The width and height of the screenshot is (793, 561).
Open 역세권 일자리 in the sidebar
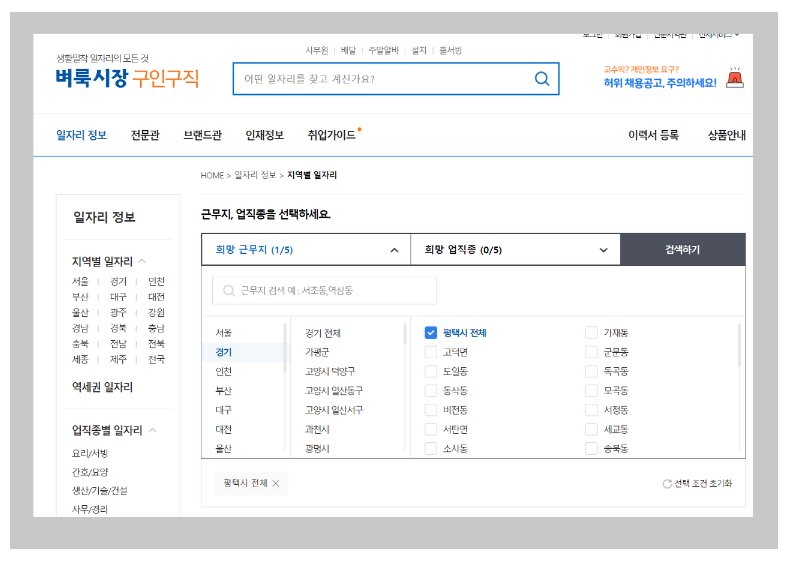102,387
